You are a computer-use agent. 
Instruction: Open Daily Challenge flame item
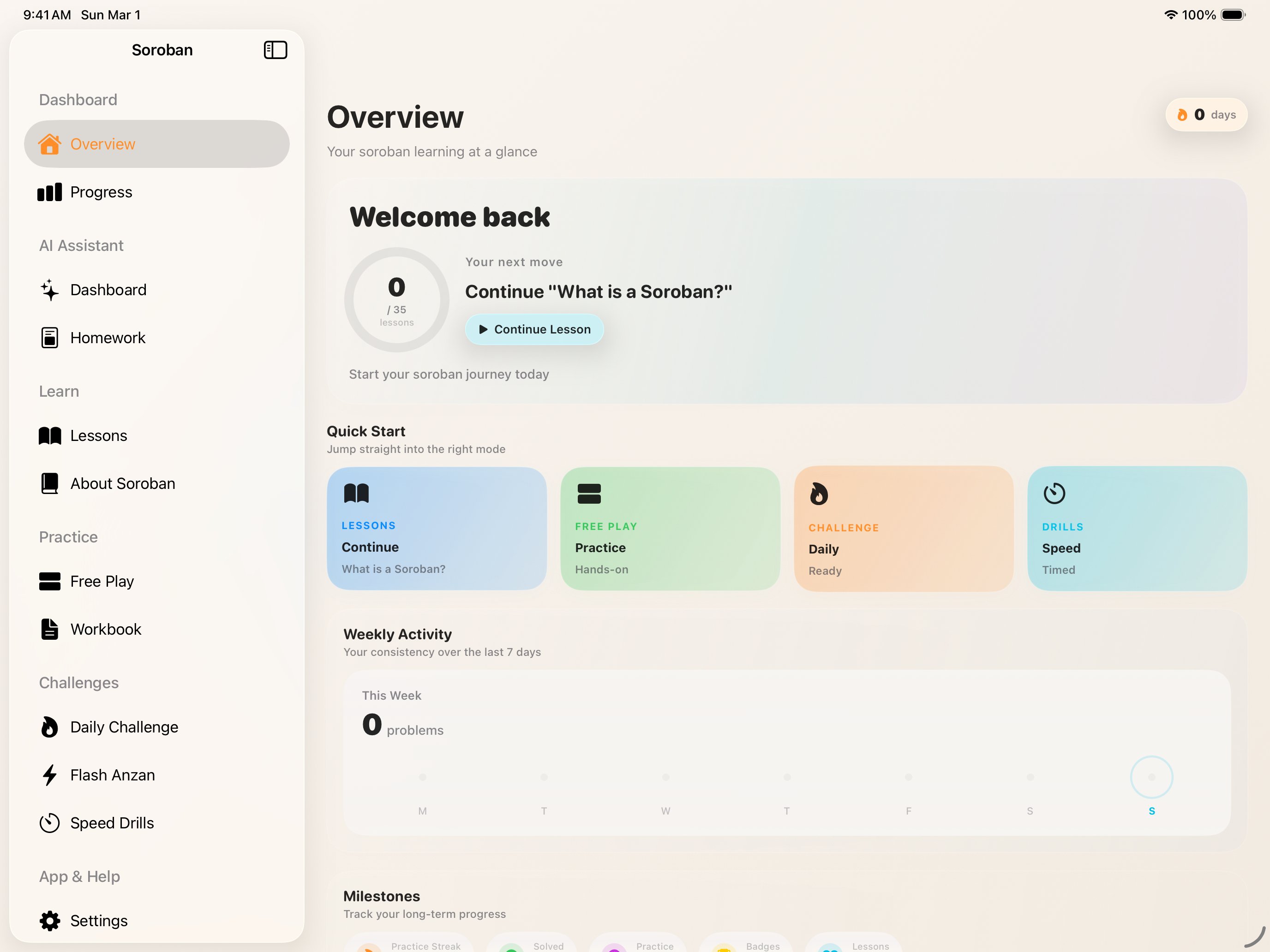tap(123, 727)
